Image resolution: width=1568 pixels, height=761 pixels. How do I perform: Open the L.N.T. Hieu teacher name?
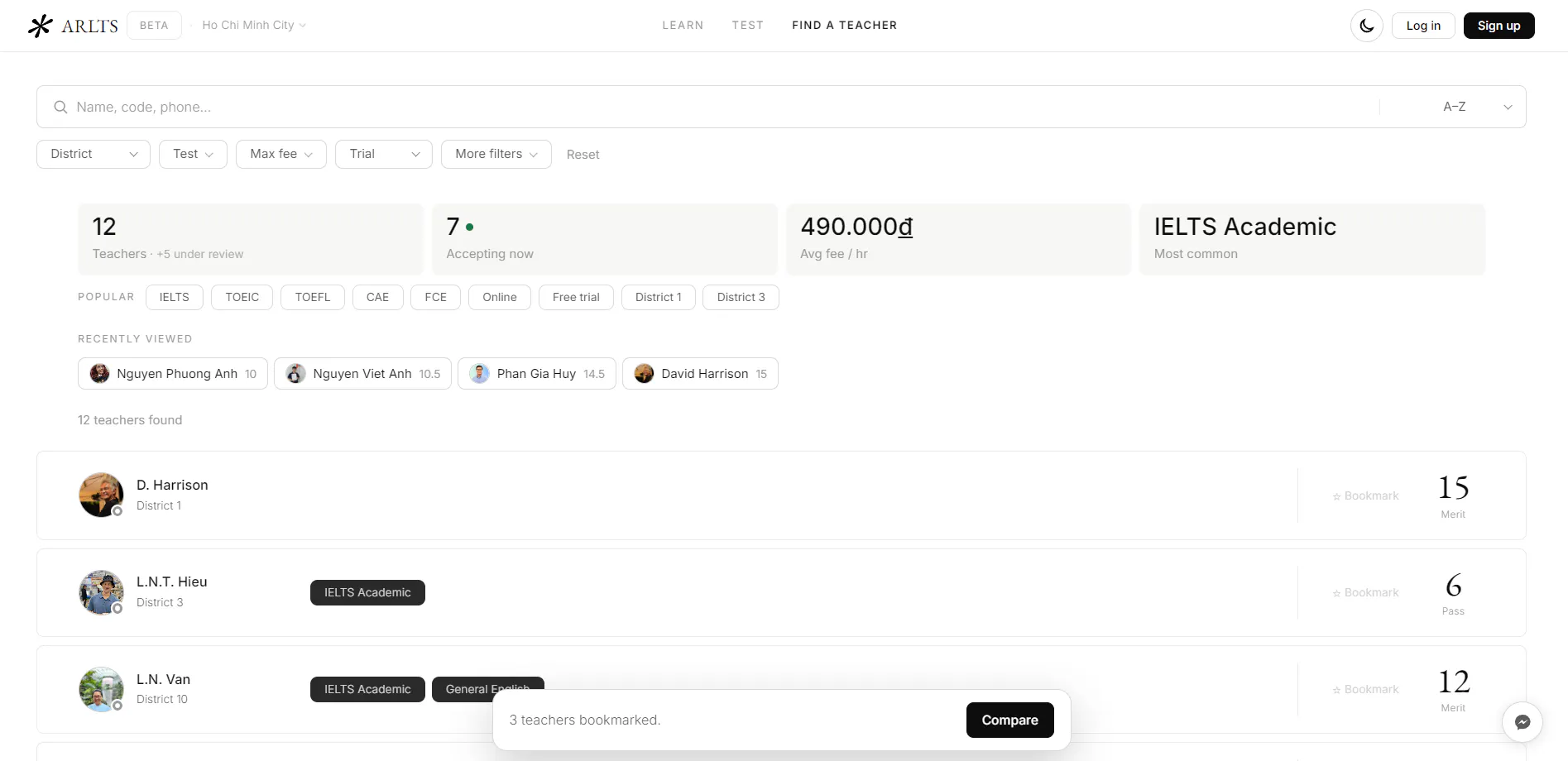pos(172,582)
